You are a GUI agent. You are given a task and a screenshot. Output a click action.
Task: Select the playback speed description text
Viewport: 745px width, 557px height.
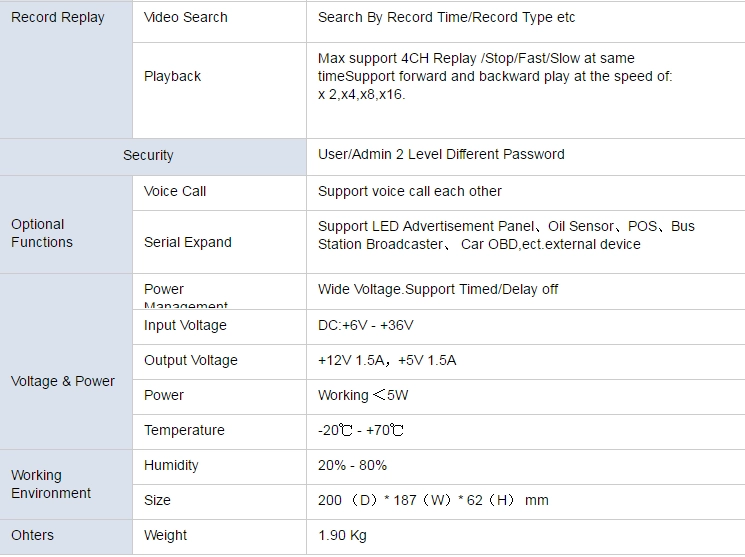click(x=495, y=77)
